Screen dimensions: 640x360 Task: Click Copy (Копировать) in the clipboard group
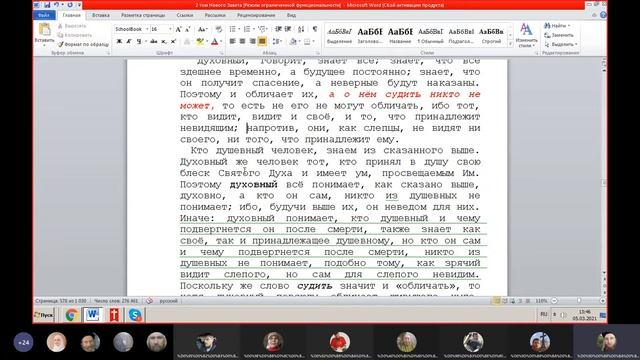[75, 35]
